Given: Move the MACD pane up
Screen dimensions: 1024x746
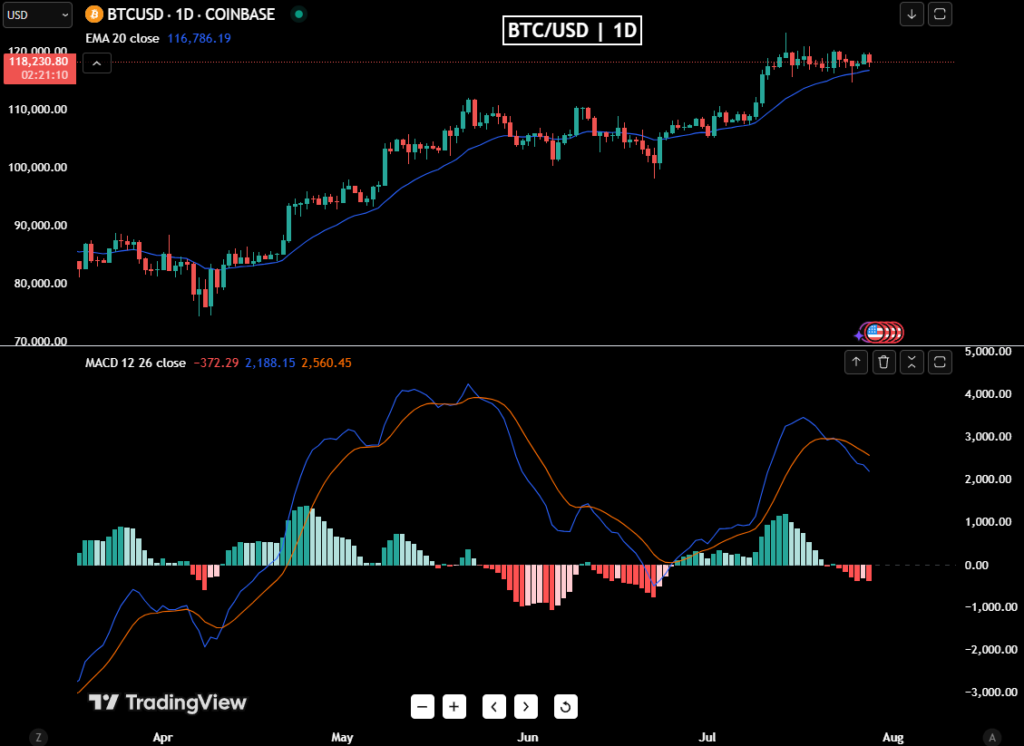Looking at the screenshot, I should (x=856, y=362).
